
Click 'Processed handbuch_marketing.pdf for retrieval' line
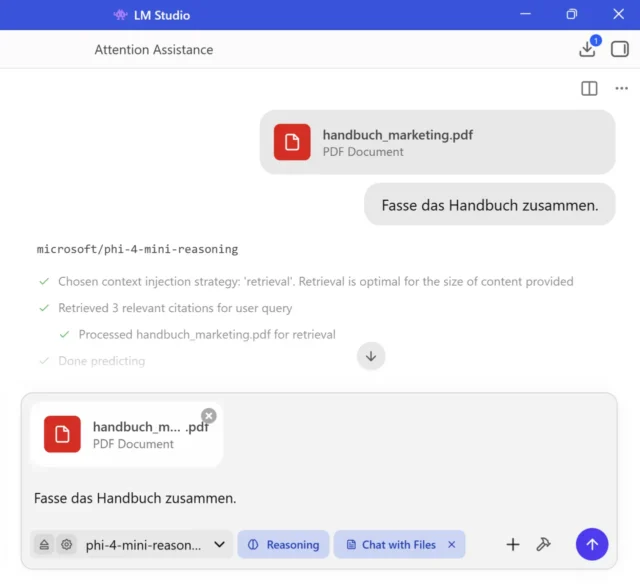click(x=198, y=334)
